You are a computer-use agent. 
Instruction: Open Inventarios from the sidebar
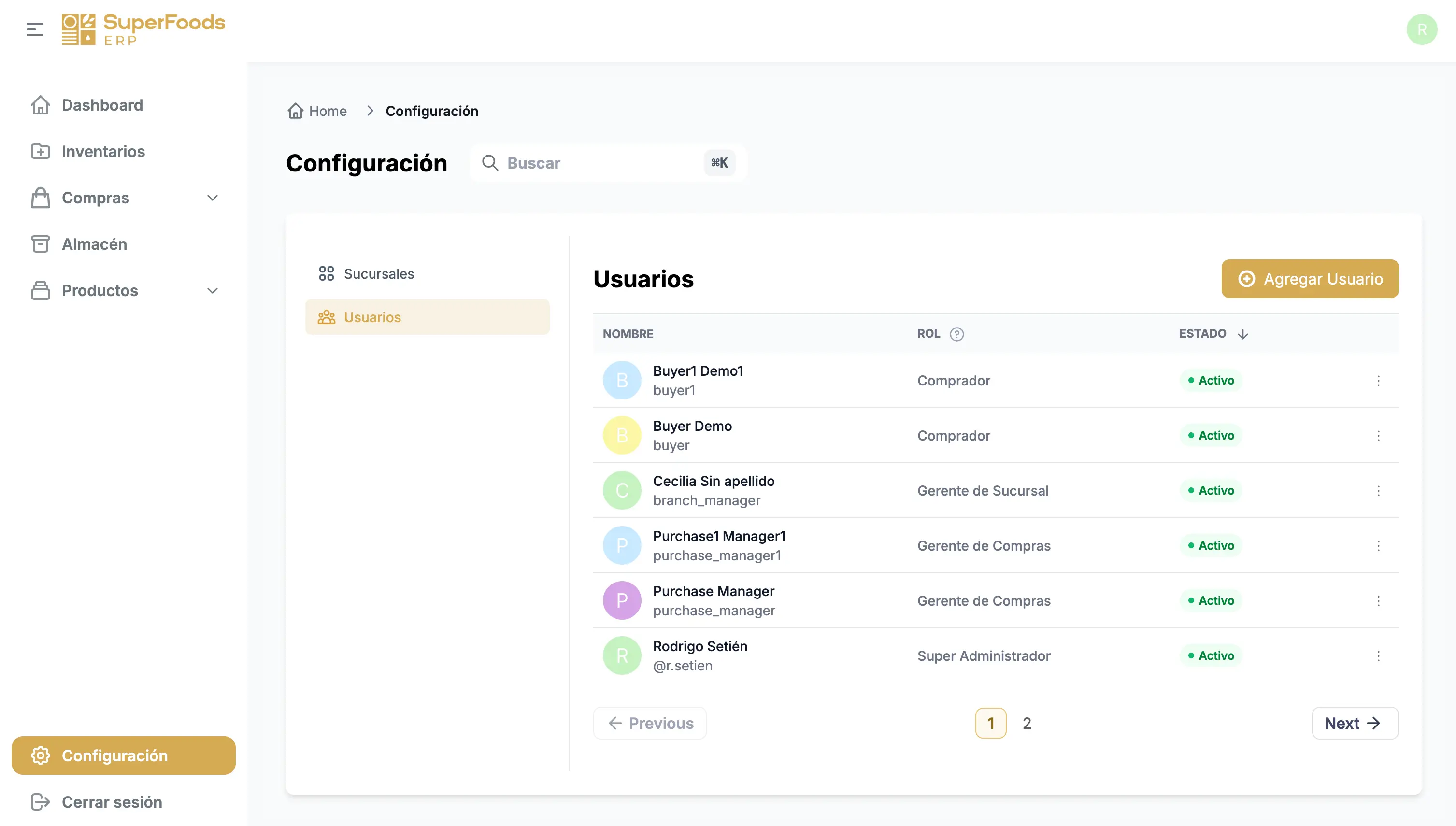[x=103, y=152]
